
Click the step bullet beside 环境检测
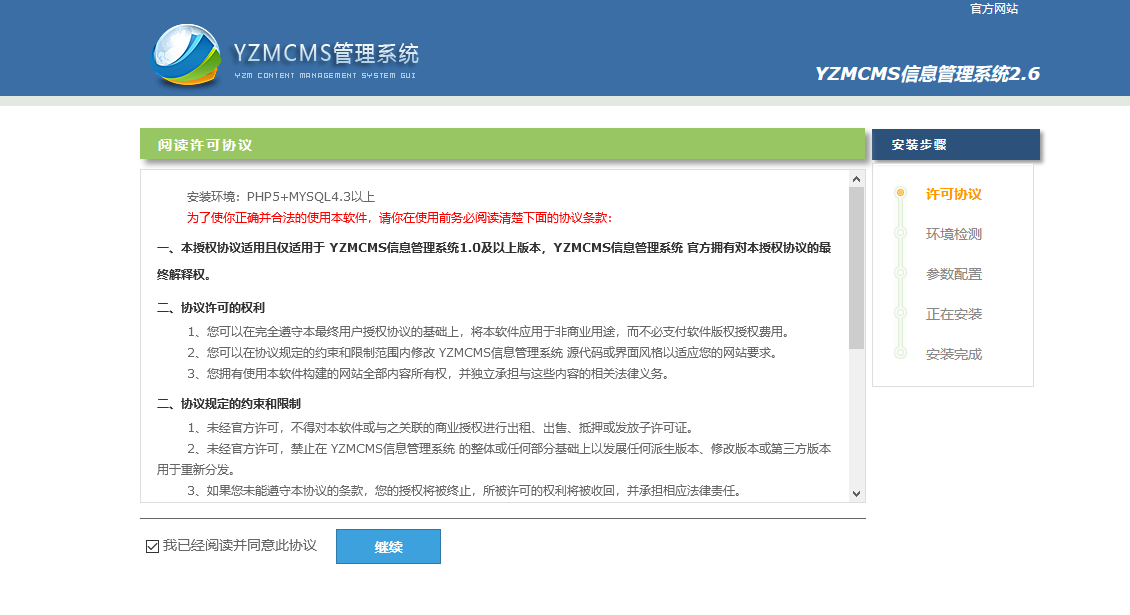tap(900, 234)
